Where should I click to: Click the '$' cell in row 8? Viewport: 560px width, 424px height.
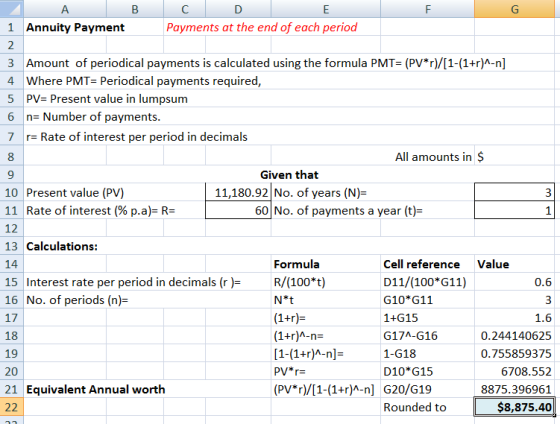pos(514,157)
